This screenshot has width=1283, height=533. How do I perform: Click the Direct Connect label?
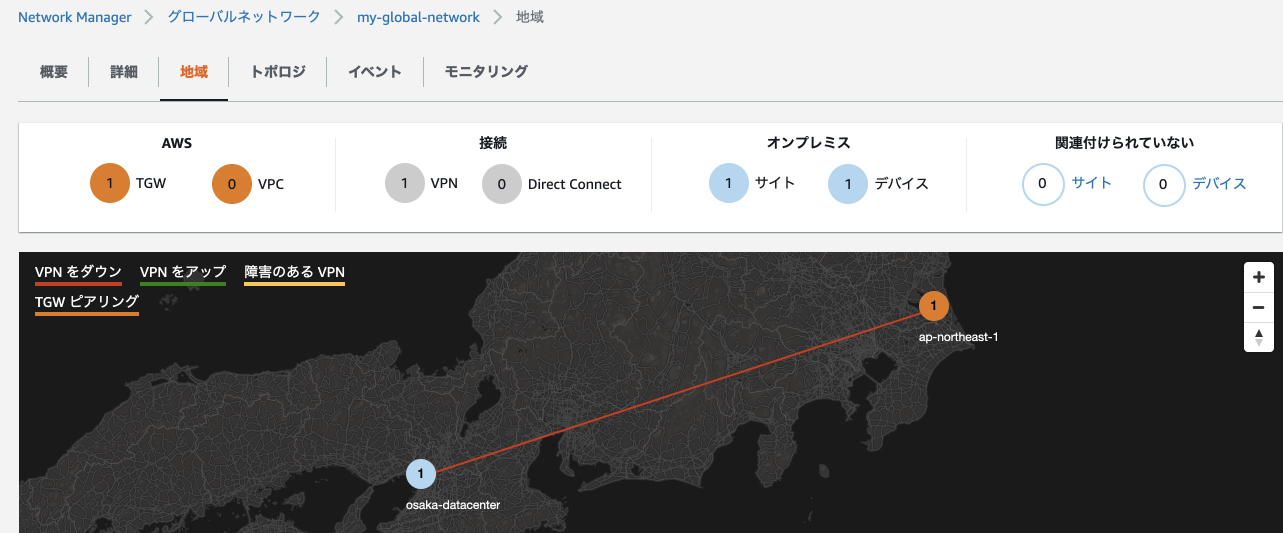tap(575, 184)
